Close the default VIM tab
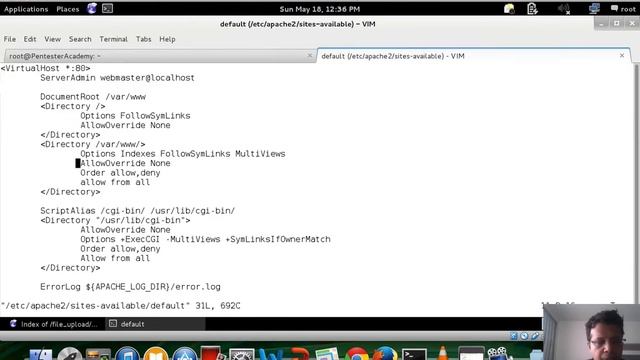 pos(622,56)
